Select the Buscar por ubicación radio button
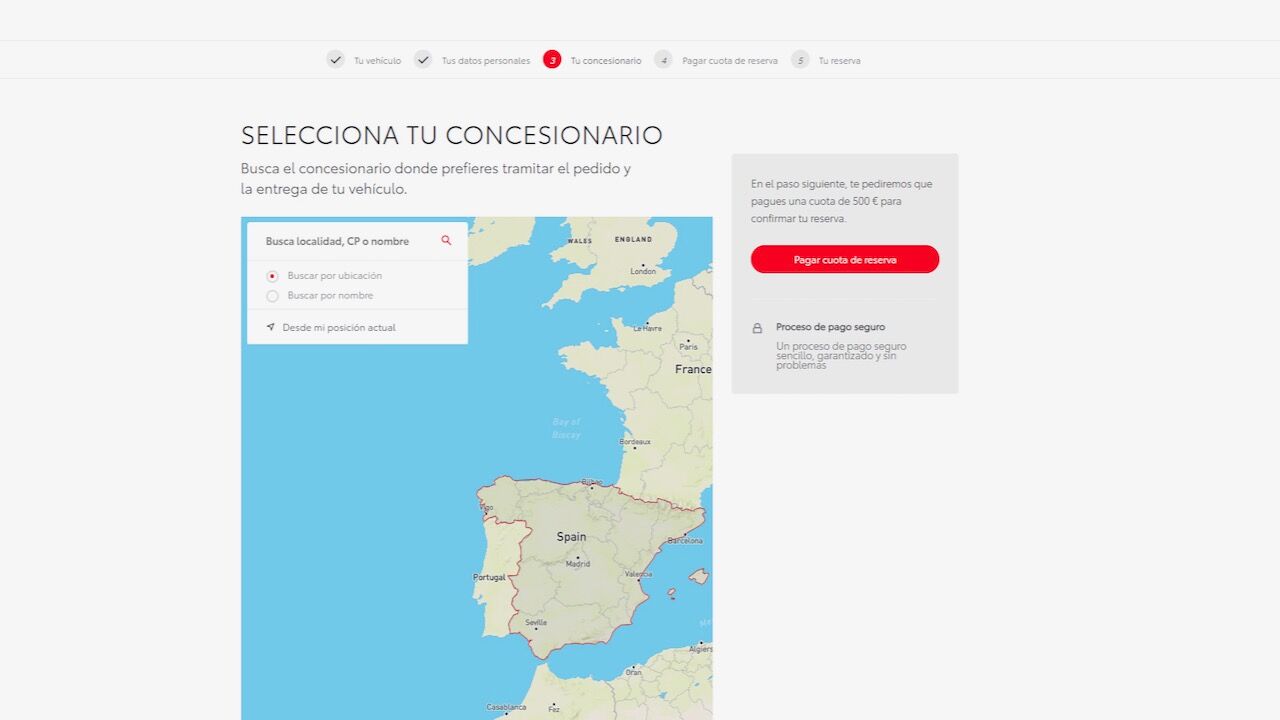The width and height of the screenshot is (1280, 720). point(272,276)
